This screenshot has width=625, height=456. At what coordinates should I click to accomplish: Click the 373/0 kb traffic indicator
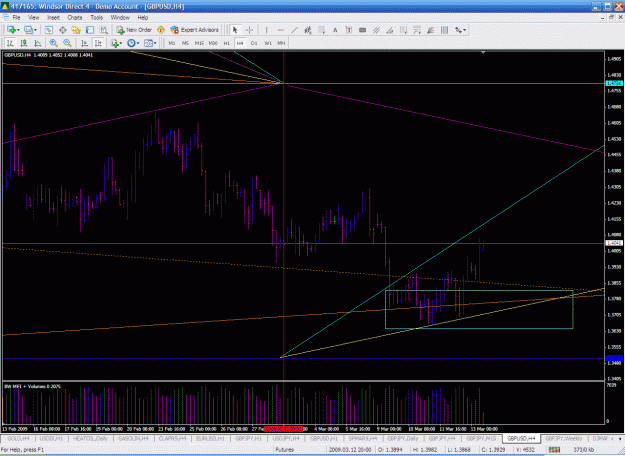(584, 450)
